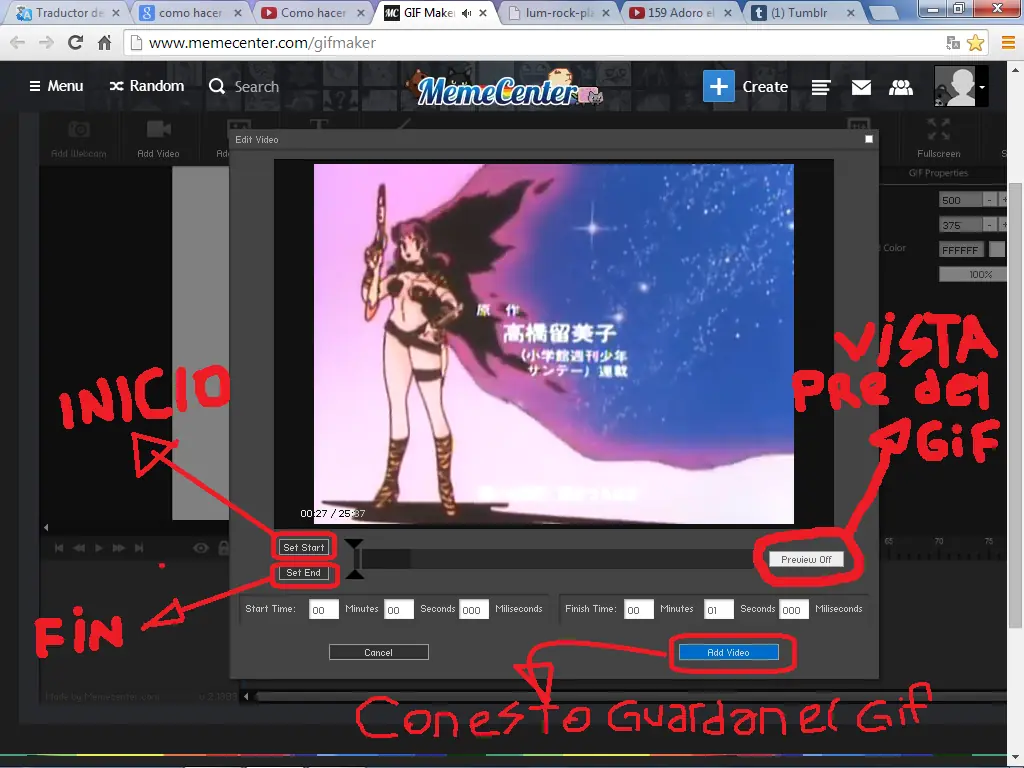Close the Edit Video dialog

[869, 139]
